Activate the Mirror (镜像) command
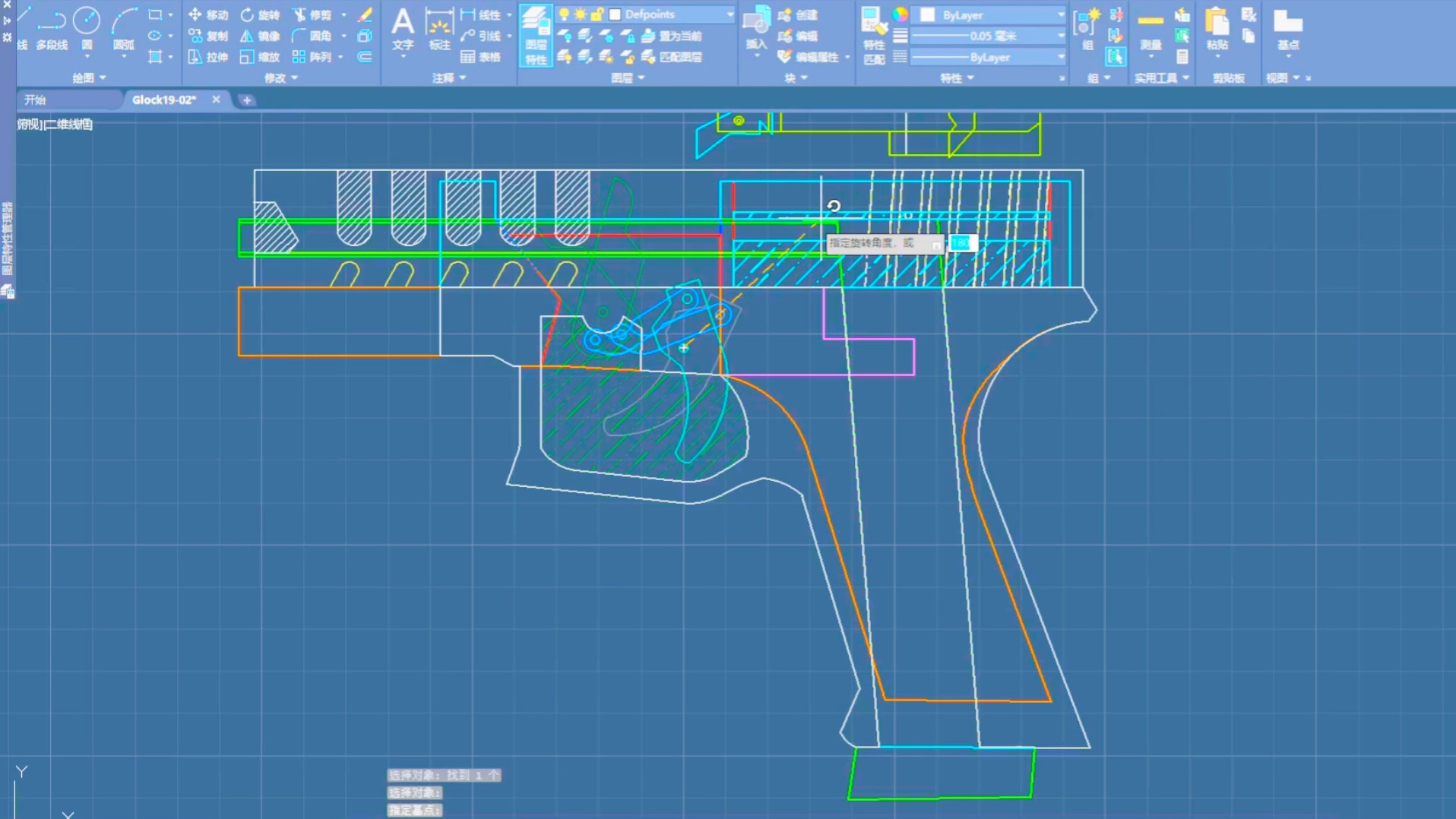The width and height of the screenshot is (1456, 819). tap(260, 36)
